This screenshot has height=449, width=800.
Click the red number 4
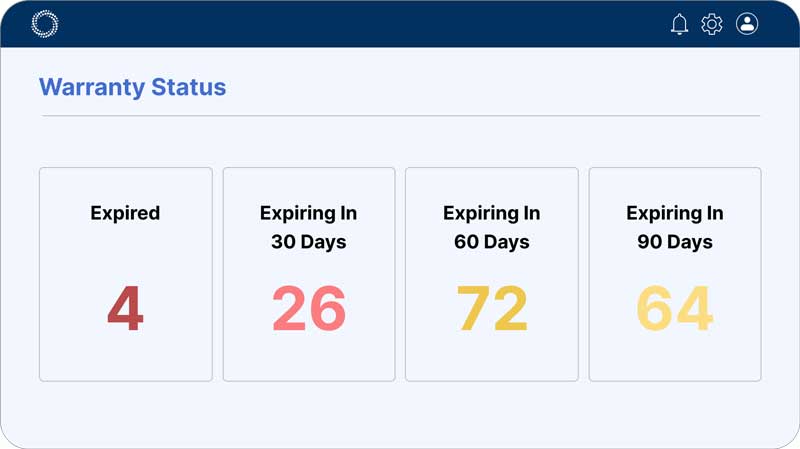[x=125, y=309]
